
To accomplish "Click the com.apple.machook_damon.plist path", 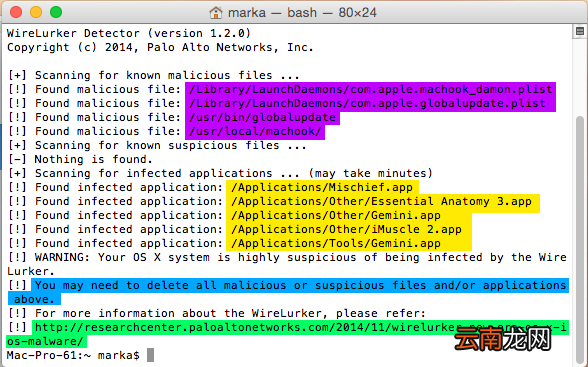I will click(370, 89).
